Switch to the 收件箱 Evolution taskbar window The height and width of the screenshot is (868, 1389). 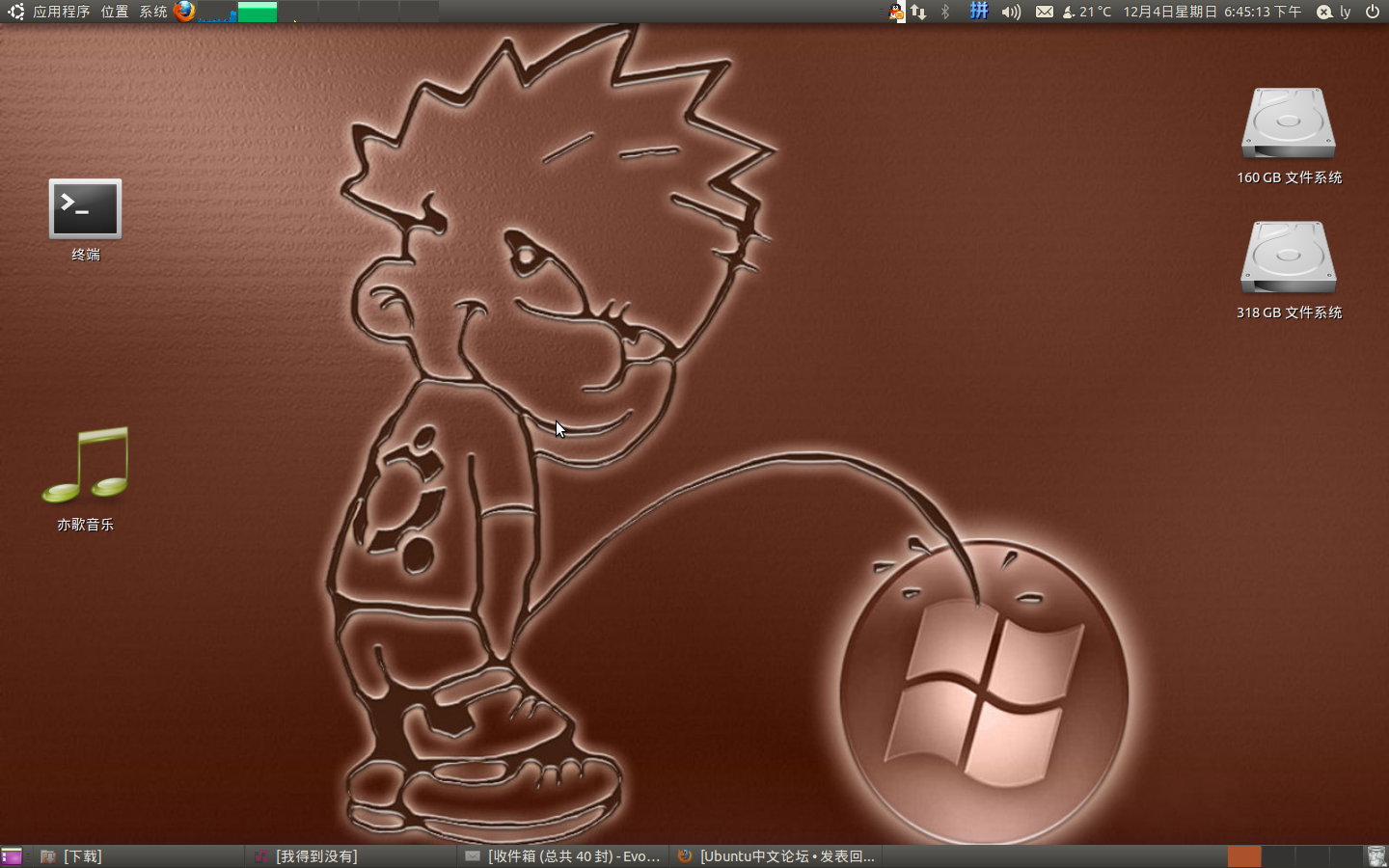[x=563, y=856]
